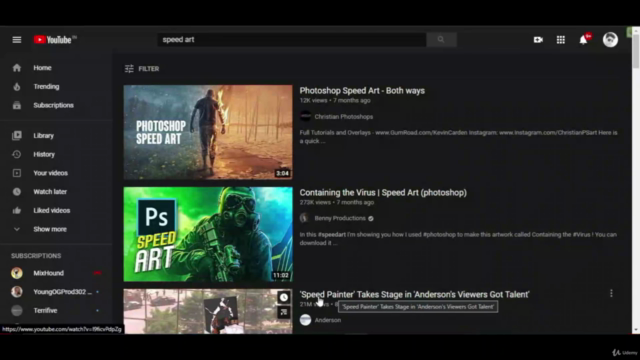This screenshot has height=360, width=640.
Task: Open the YouTube apps grid
Action: pyautogui.click(x=561, y=40)
